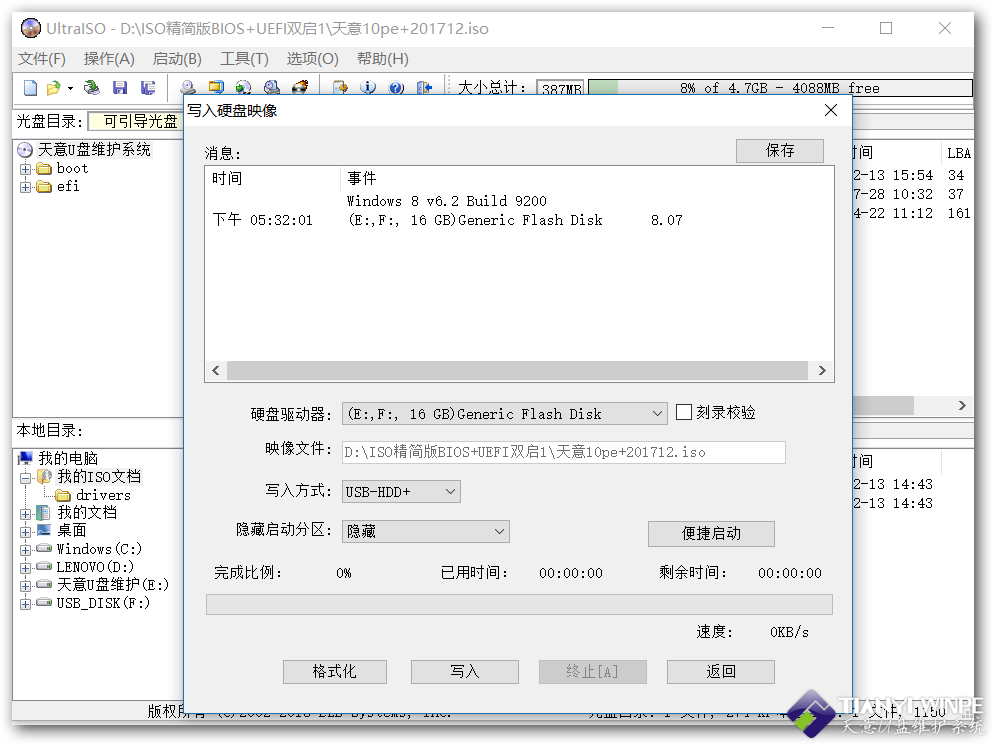Click the drivers folder icon
994x745 pixels.
coord(63,495)
